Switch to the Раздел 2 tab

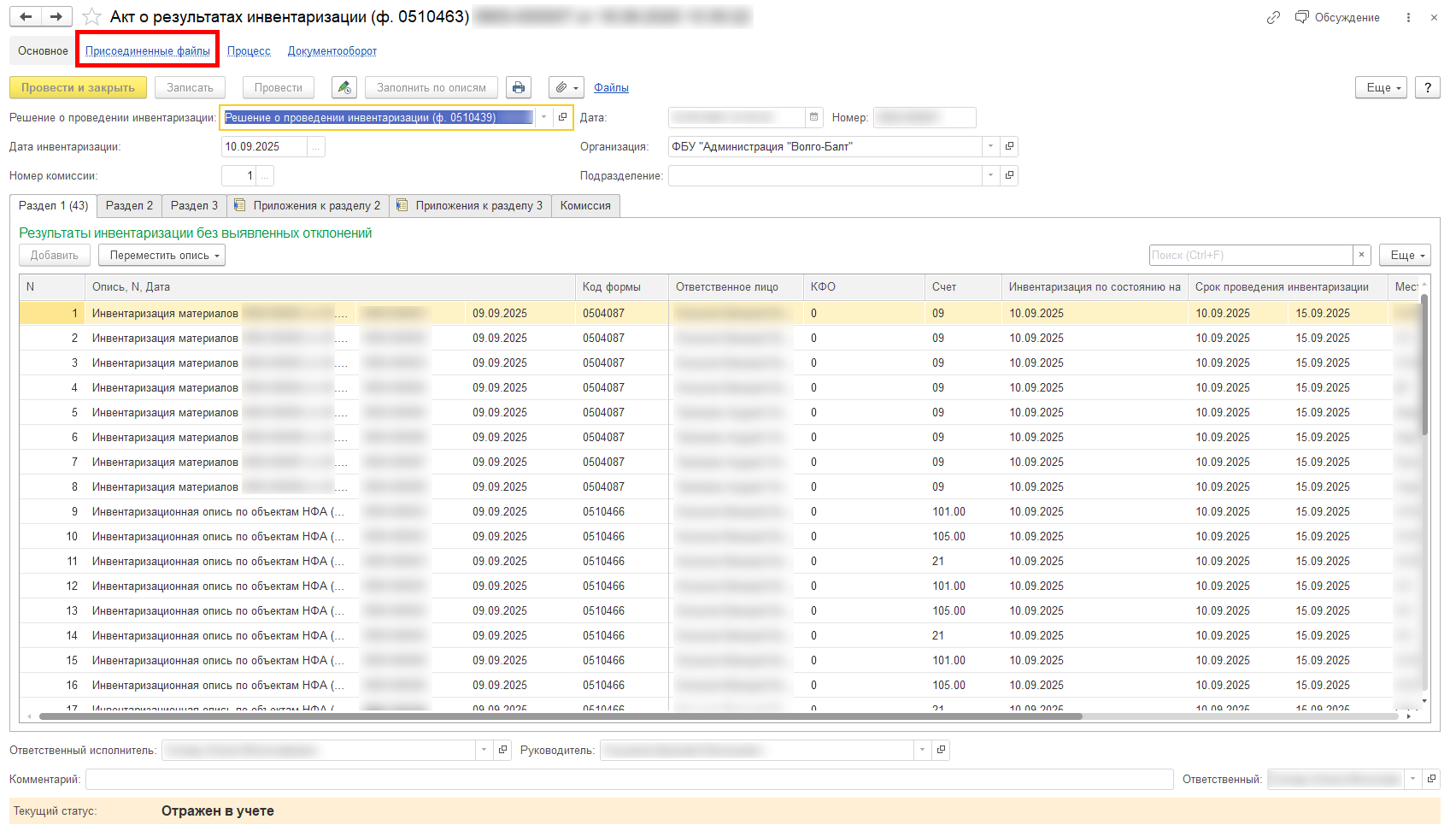(x=129, y=206)
